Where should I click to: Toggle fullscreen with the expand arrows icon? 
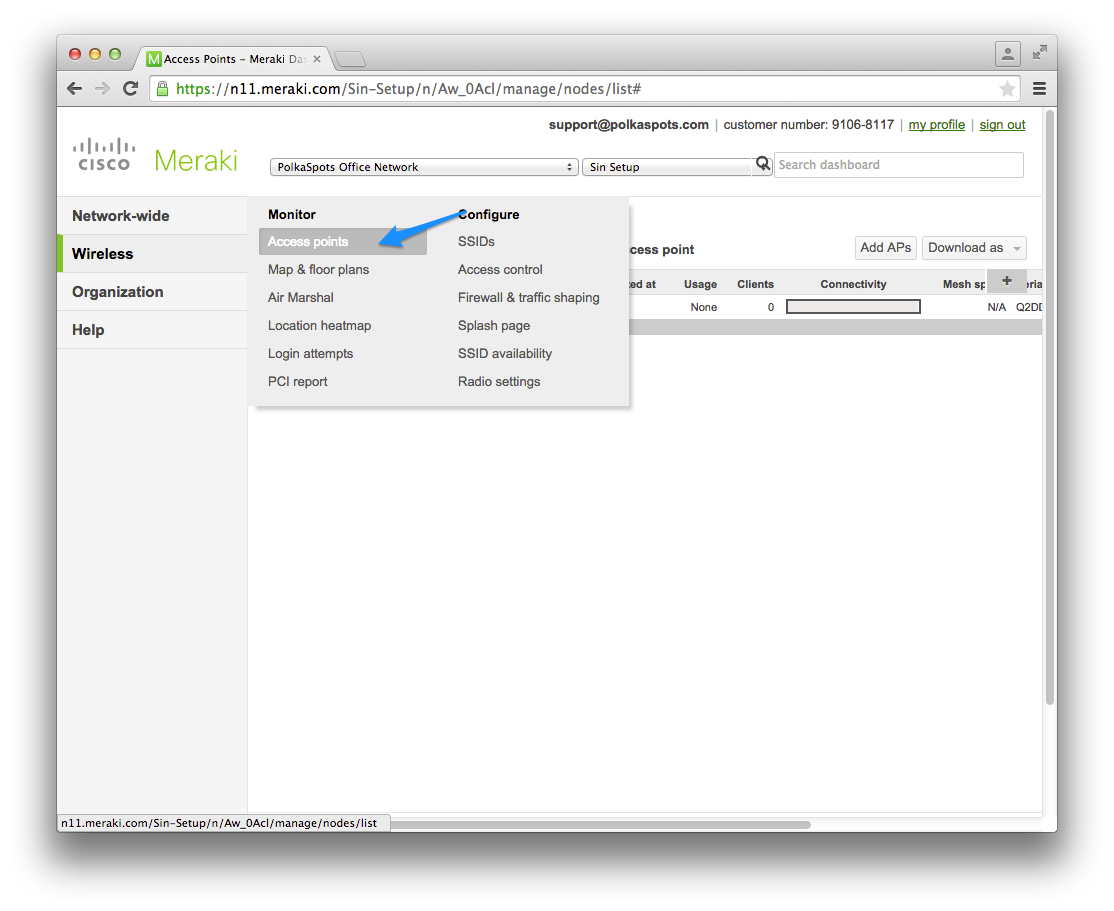1039,52
